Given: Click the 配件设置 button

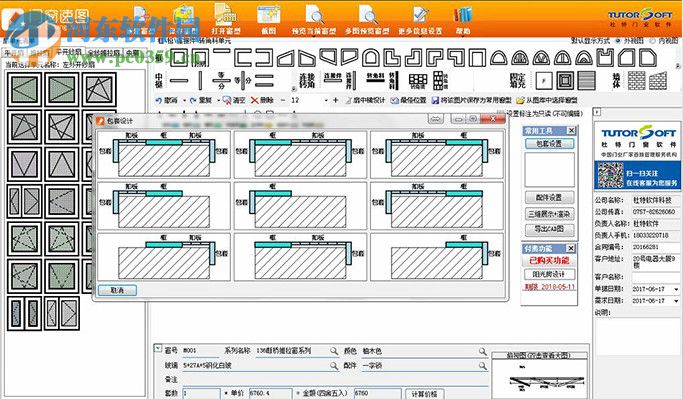Looking at the screenshot, I should coord(549,198).
